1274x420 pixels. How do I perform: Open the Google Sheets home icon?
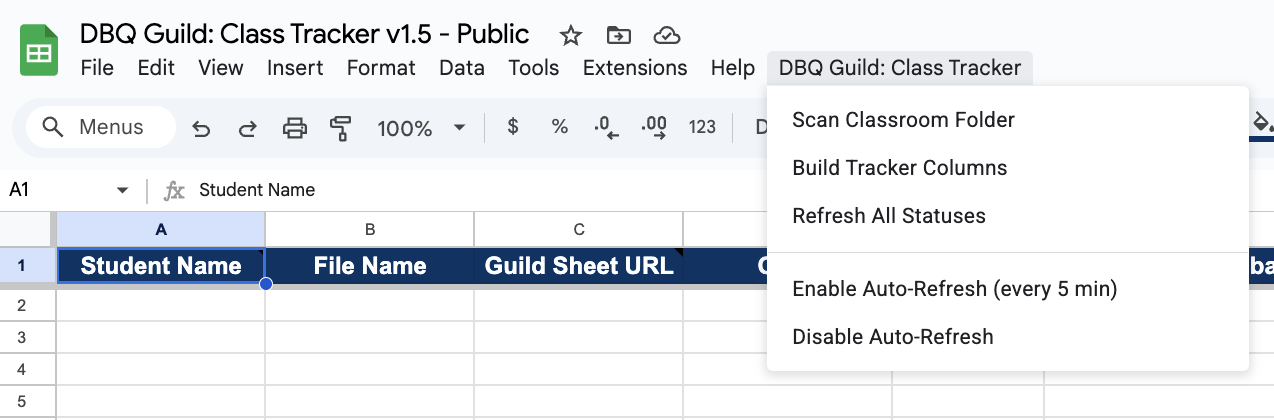tap(41, 51)
